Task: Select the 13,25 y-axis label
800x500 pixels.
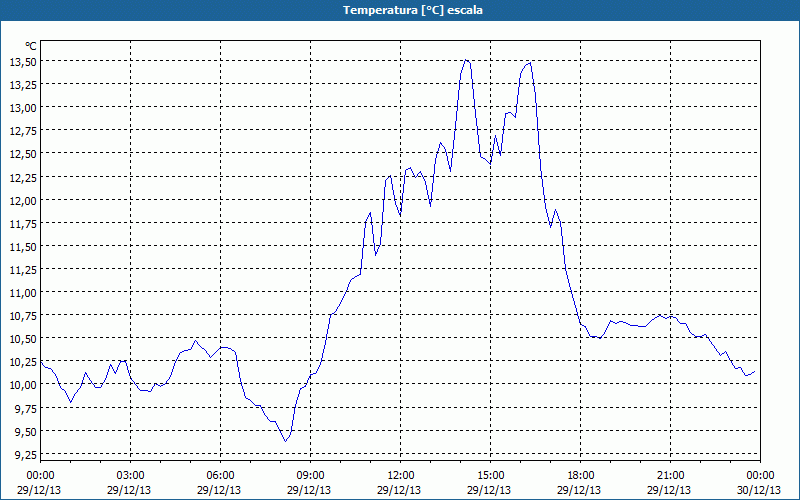Action: [23, 84]
